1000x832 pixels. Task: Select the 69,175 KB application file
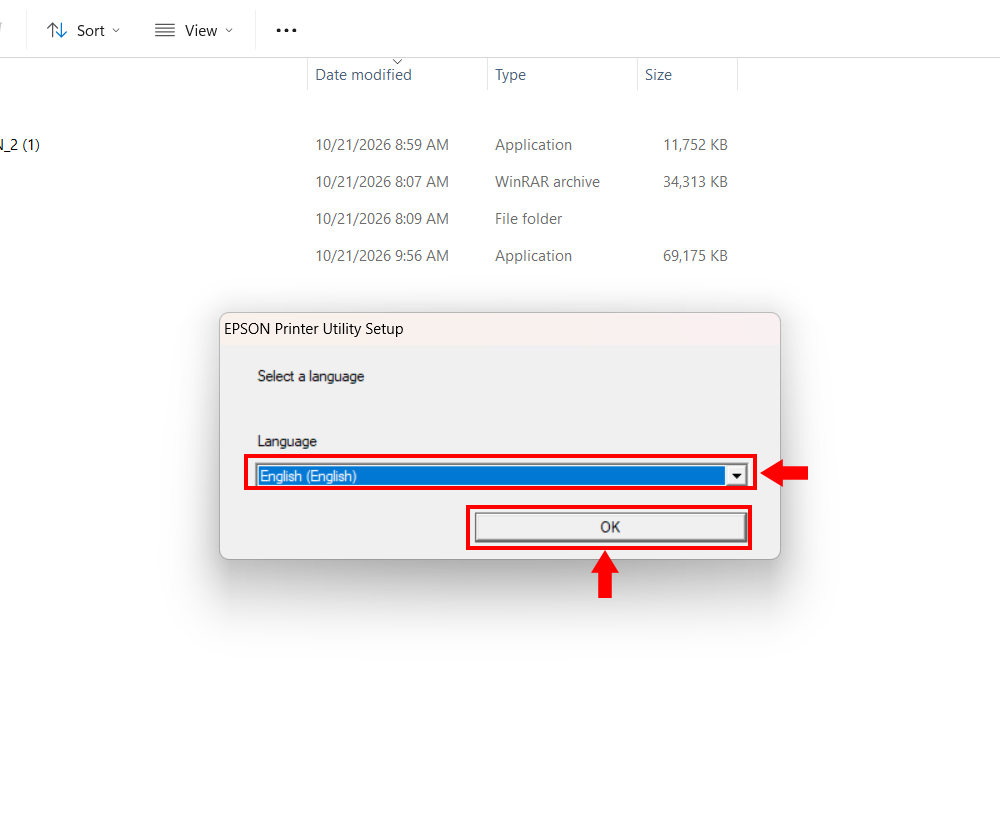pyautogui.click(x=364, y=256)
